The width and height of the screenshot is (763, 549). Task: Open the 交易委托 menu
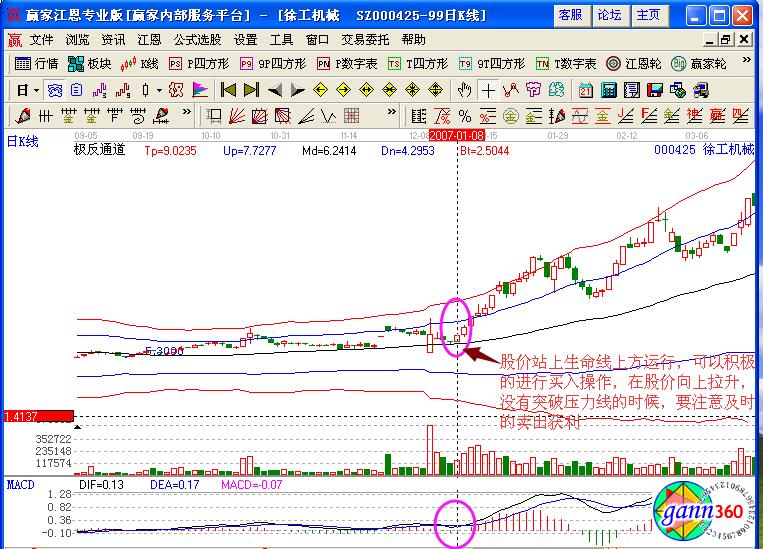click(x=365, y=40)
